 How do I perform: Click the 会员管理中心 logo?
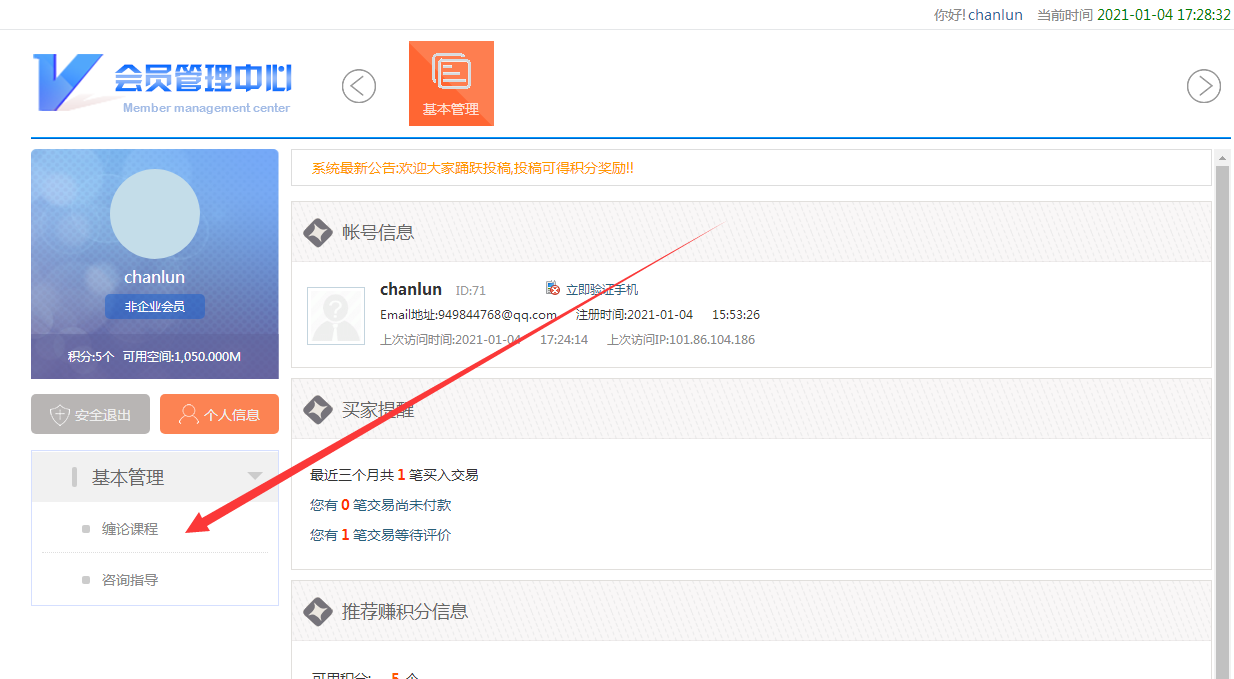click(162, 83)
